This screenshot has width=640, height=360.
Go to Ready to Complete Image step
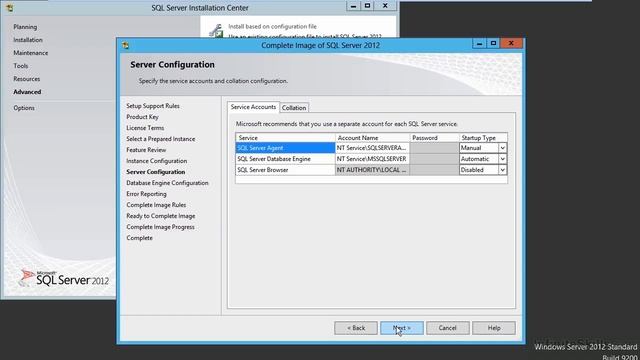point(160,216)
